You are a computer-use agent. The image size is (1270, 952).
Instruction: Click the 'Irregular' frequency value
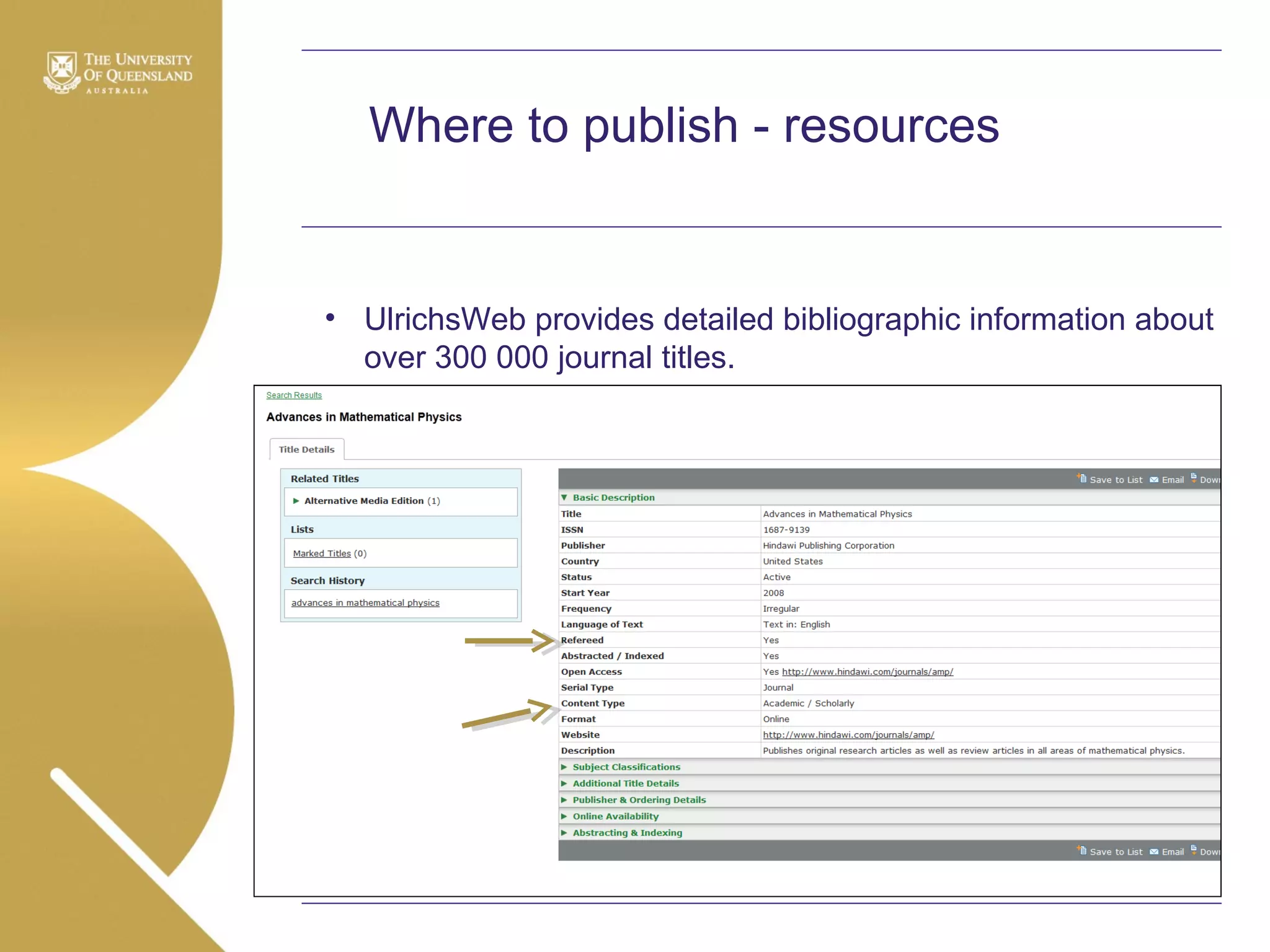coord(781,609)
